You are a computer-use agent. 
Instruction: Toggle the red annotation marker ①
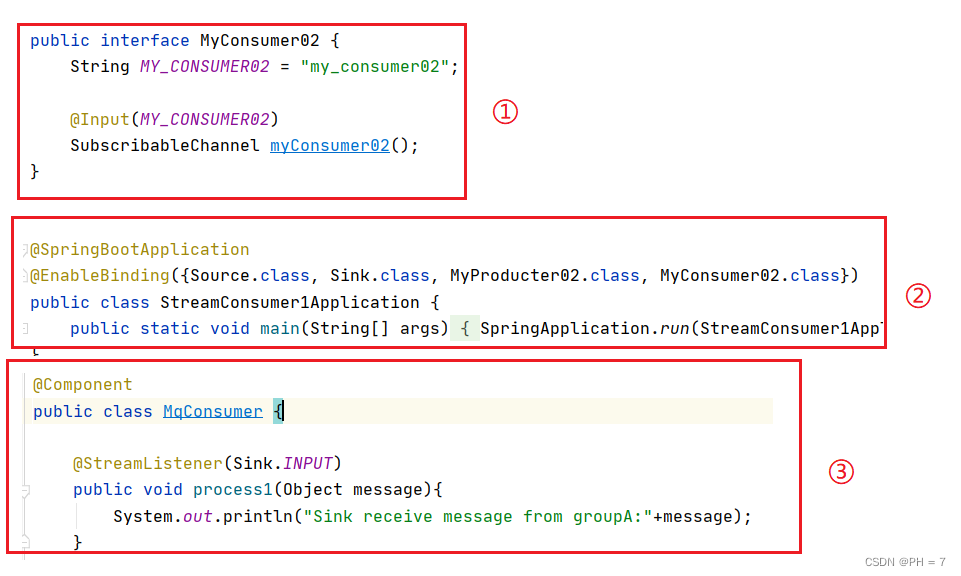point(505,111)
